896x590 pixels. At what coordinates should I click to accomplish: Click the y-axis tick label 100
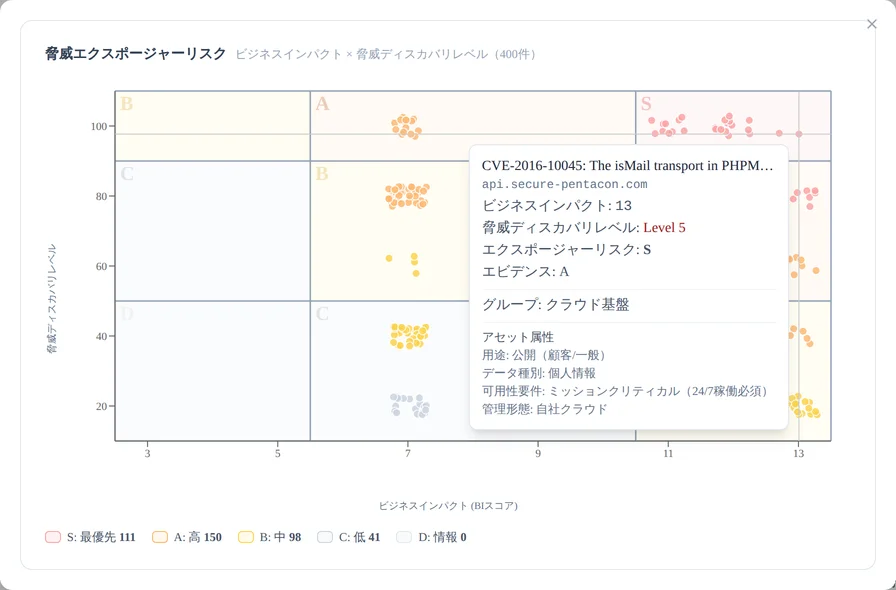point(99,126)
